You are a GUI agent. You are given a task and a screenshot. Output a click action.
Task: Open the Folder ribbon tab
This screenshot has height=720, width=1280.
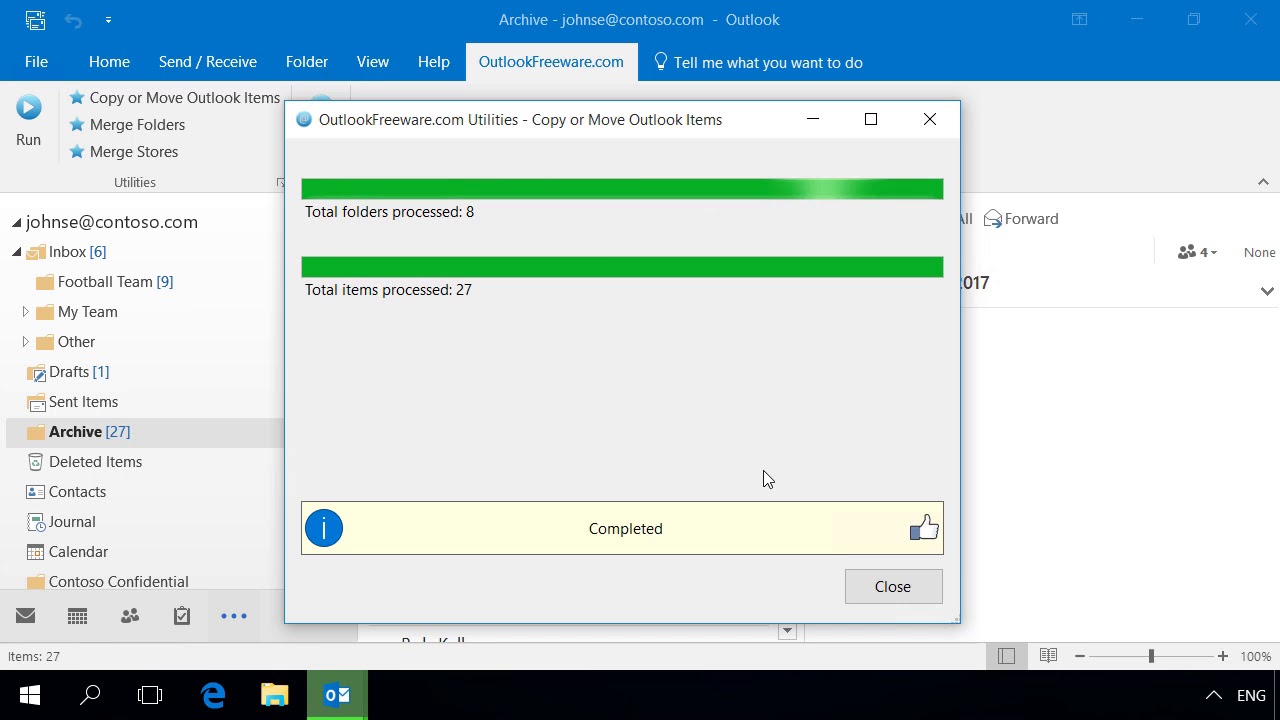pyautogui.click(x=307, y=62)
